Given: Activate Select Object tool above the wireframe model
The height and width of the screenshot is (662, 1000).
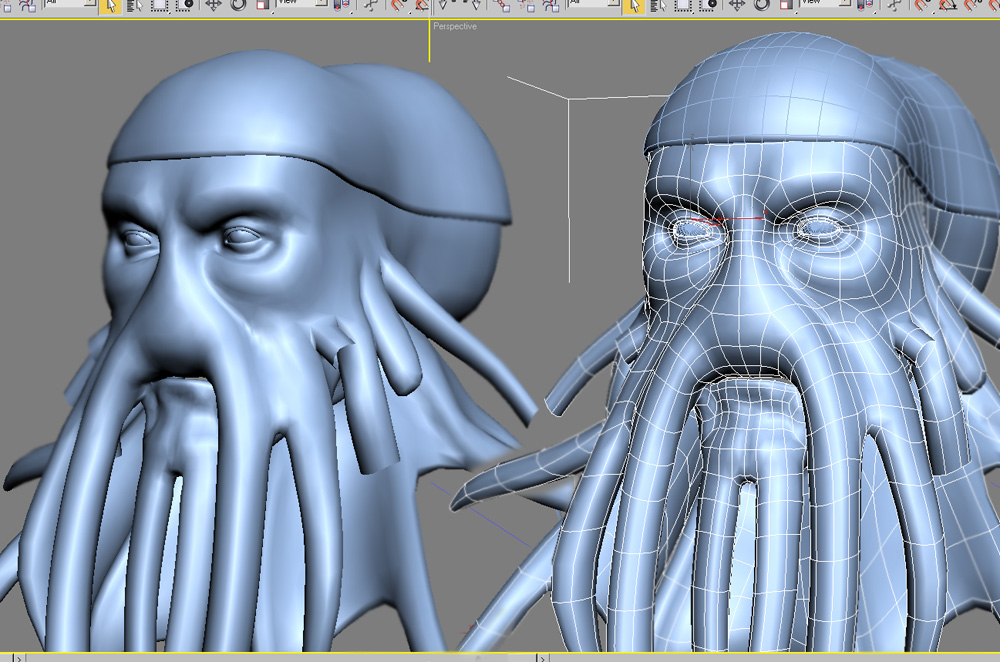Looking at the screenshot, I should point(634,6).
